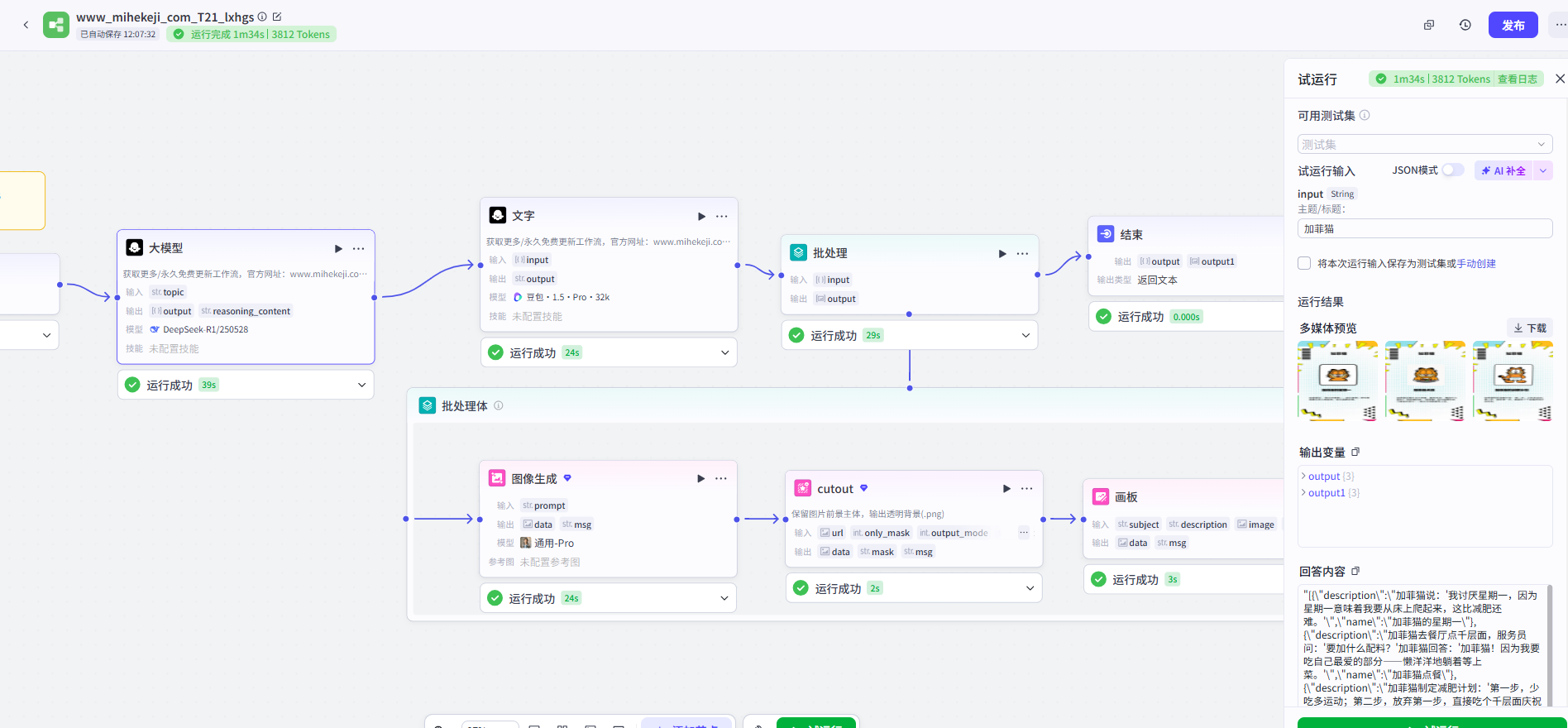The width and height of the screenshot is (1568, 728).
Task: Click the 手动创建 link
Action: pos(1476,263)
